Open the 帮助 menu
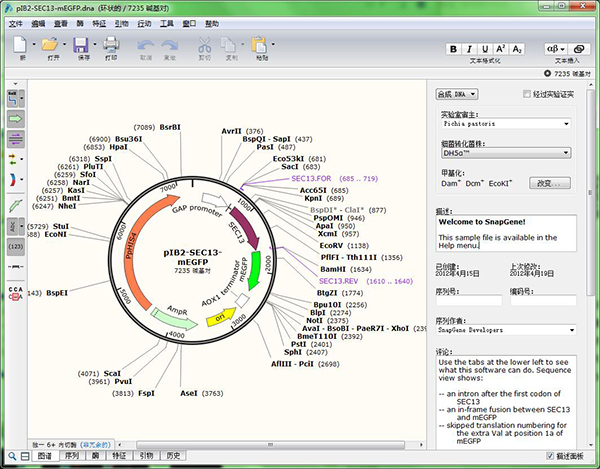The height and width of the screenshot is (469, 600). point(212,24)
